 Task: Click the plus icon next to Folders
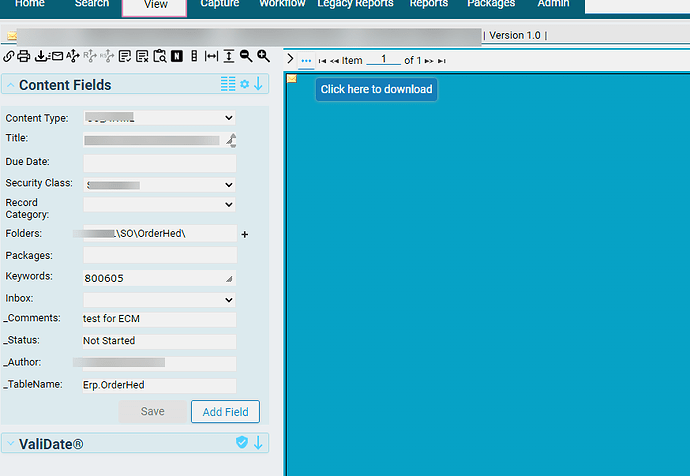(245, 234)
